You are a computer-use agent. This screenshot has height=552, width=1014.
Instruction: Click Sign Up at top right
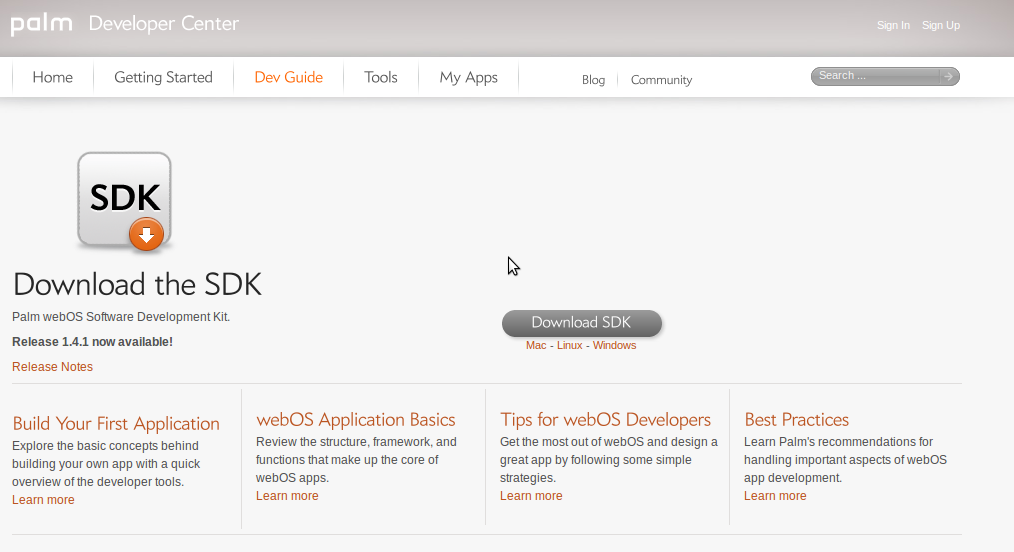point(940,25)
